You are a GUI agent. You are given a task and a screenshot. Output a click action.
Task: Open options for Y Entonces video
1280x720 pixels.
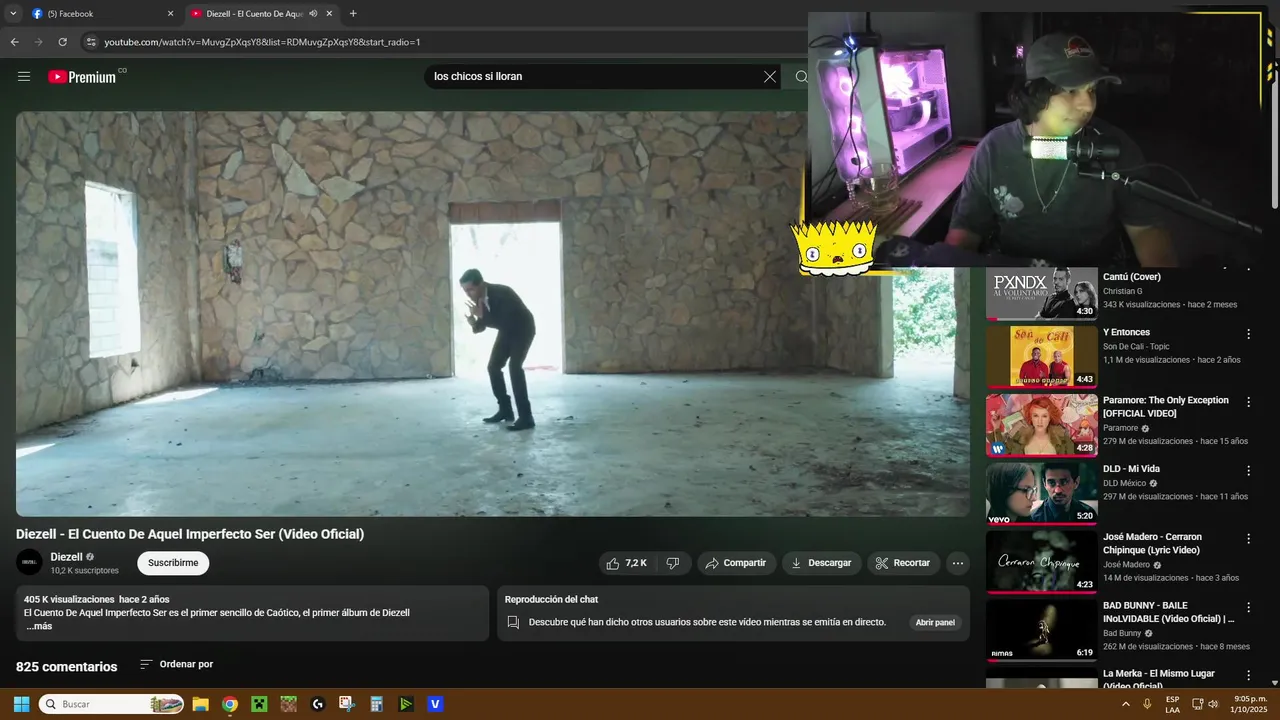(x=1248, y=334)
